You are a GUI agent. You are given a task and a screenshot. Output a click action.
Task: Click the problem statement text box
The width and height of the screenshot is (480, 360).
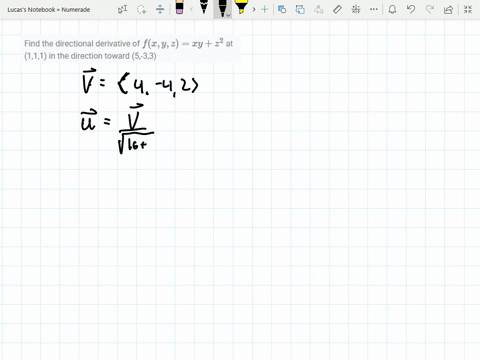coord(131,49)
